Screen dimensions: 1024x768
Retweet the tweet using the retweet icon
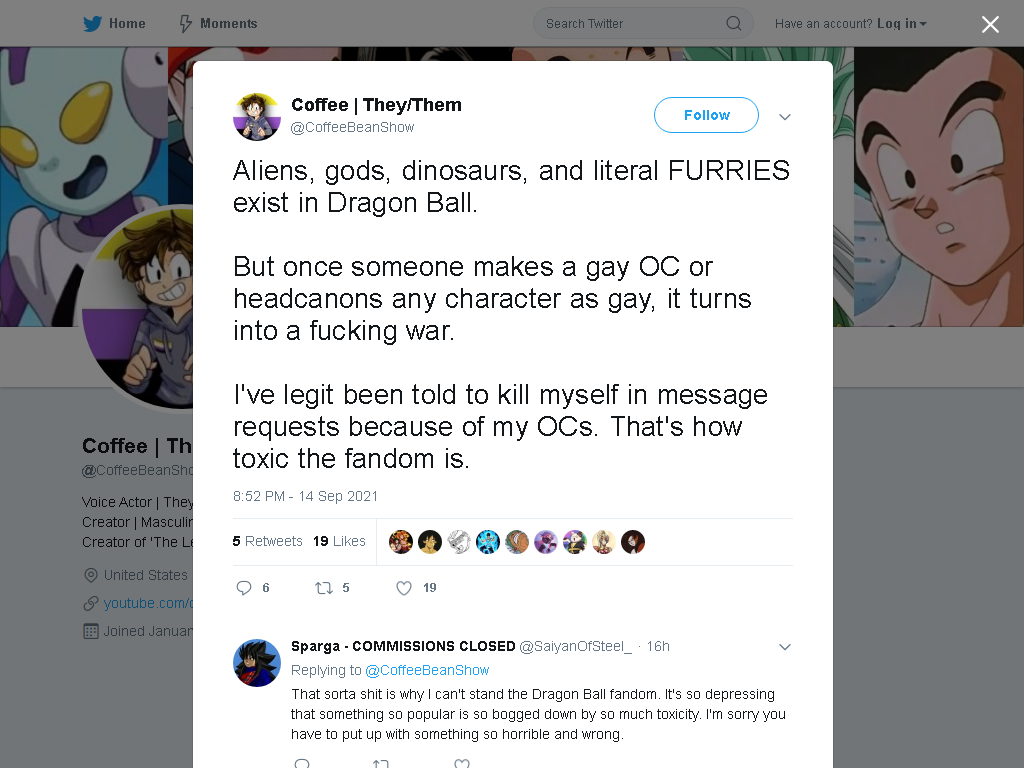[x=324, y=588]
